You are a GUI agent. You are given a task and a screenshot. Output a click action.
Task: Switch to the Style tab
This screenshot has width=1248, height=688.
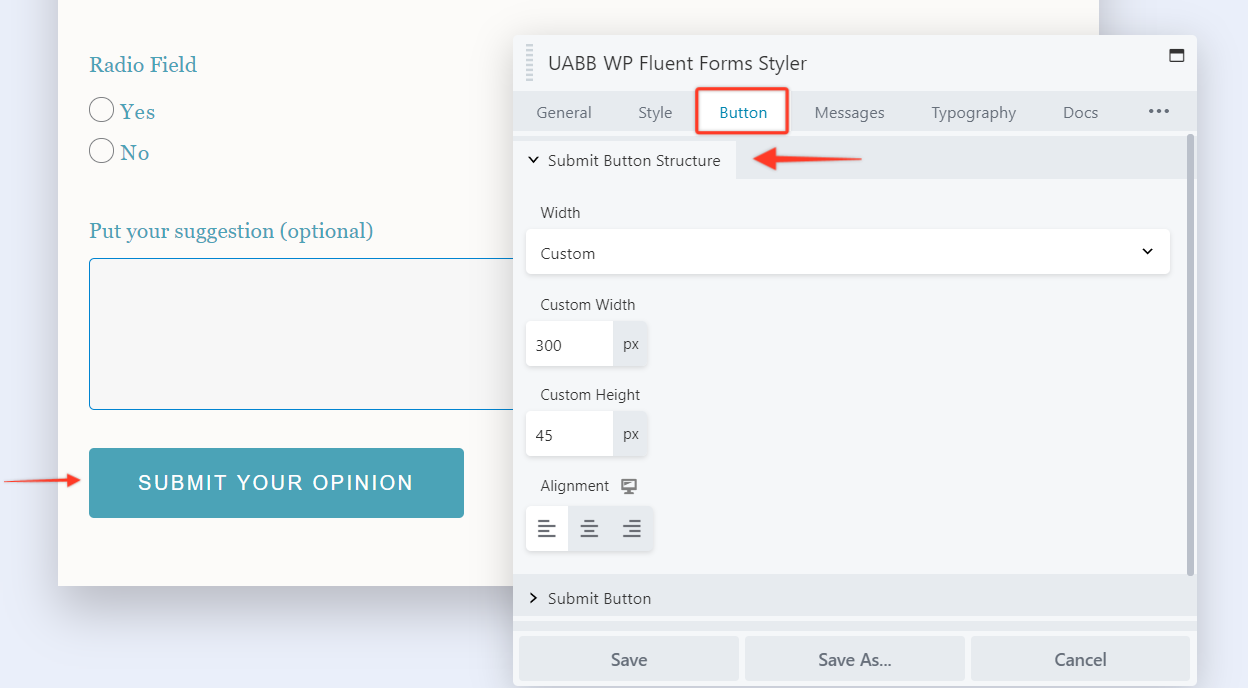[655, 112]
